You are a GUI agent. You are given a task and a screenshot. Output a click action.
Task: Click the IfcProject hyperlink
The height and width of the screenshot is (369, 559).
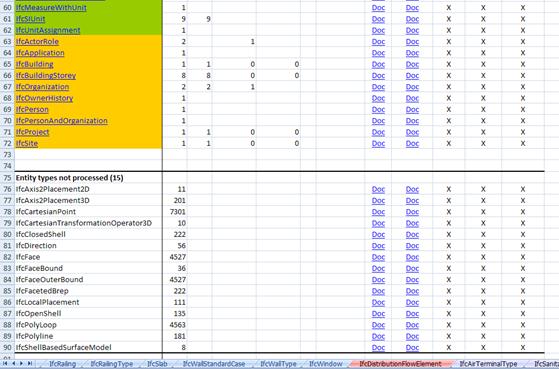coord(32,132)
